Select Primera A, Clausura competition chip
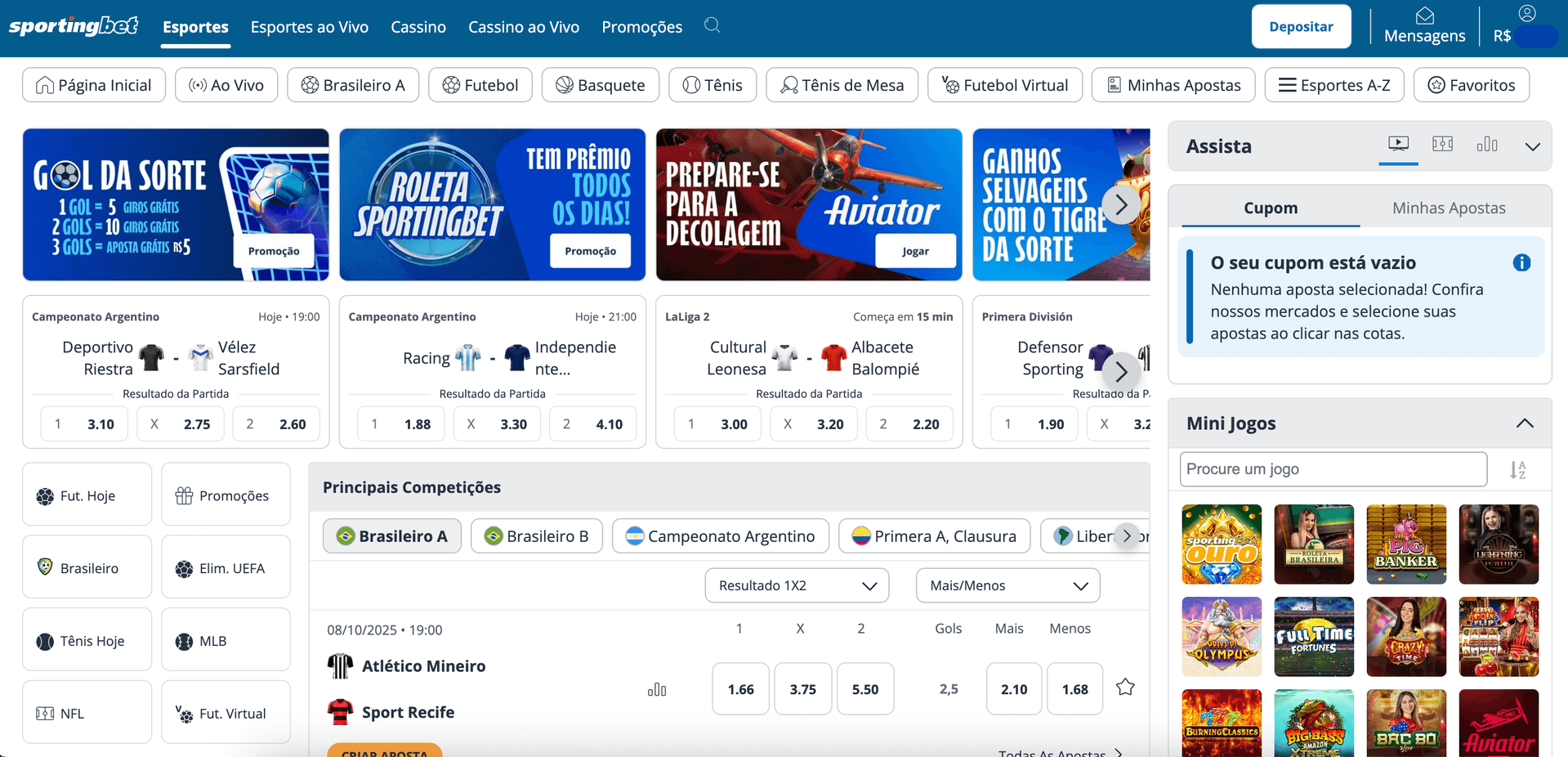 click(934, 536)
